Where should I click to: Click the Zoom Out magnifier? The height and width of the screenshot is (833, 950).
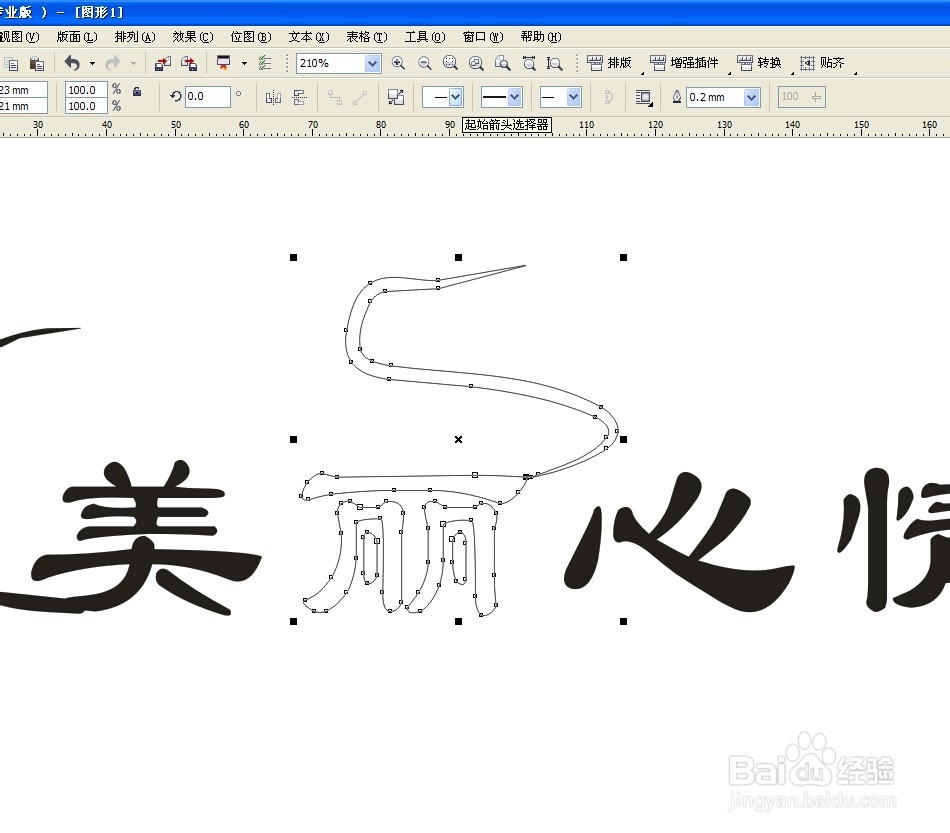pos(425,63)
